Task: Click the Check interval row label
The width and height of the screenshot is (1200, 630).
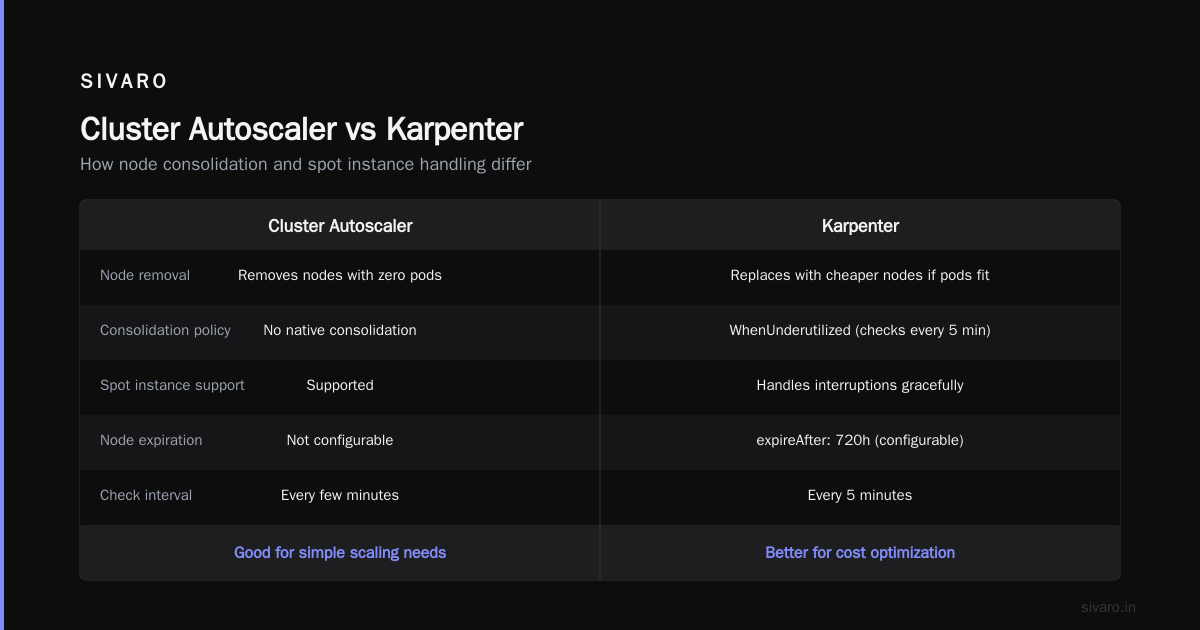Action: tap(146, 495)
